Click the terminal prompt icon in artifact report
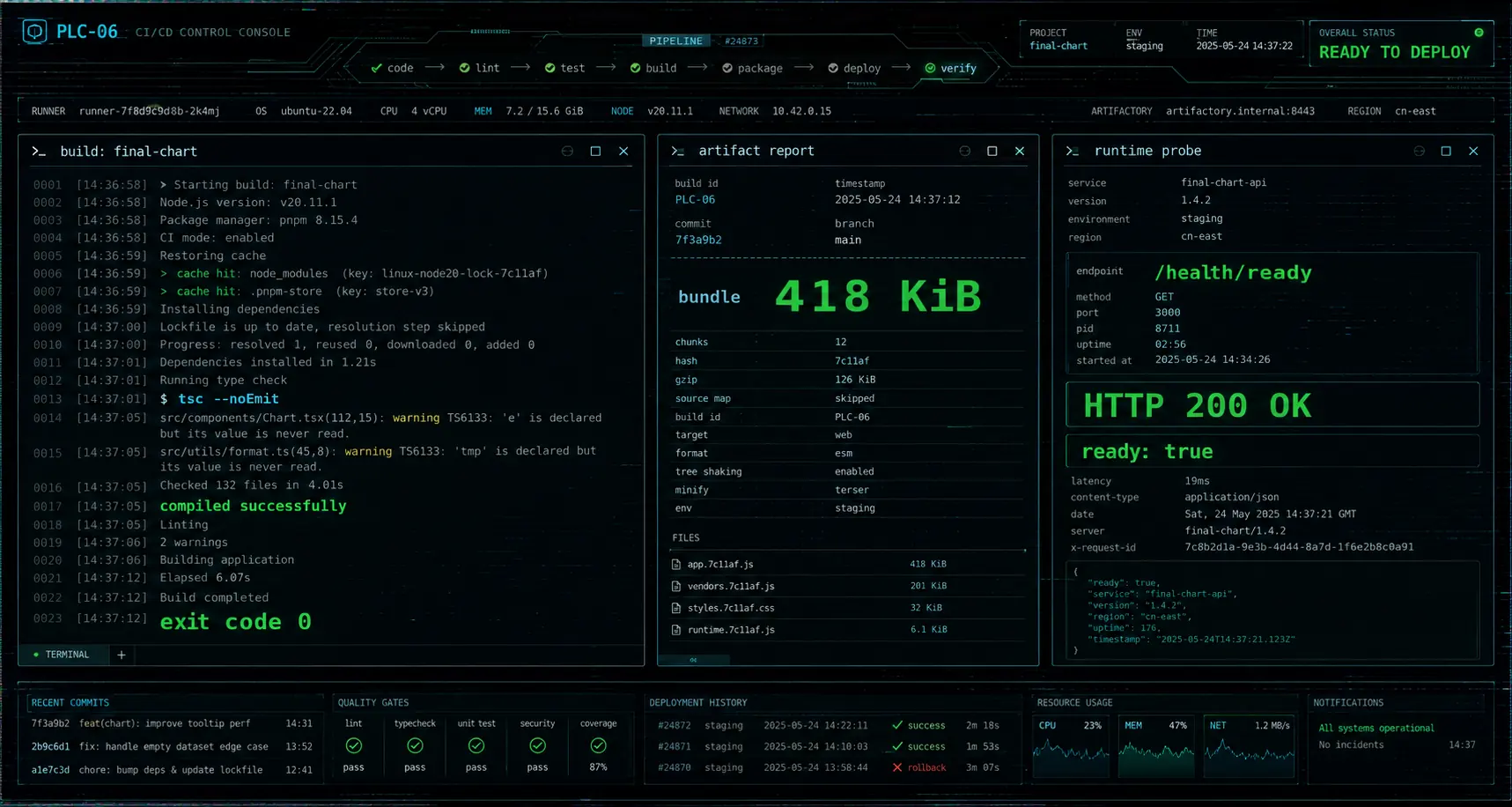This screenshot has width=1512, height=807. [x=678, y=152]
